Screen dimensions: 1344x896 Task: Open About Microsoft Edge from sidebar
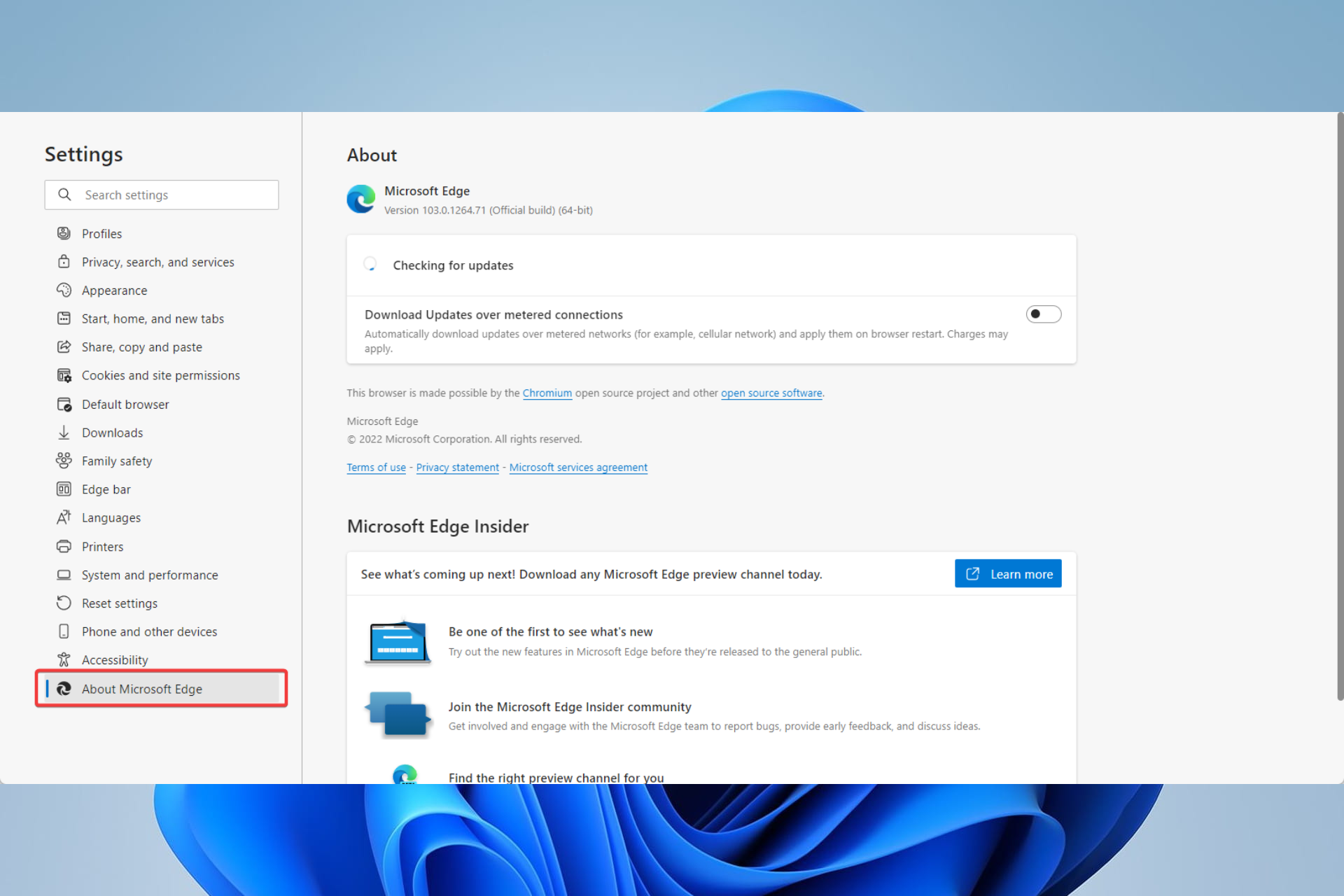click(141, 688)
